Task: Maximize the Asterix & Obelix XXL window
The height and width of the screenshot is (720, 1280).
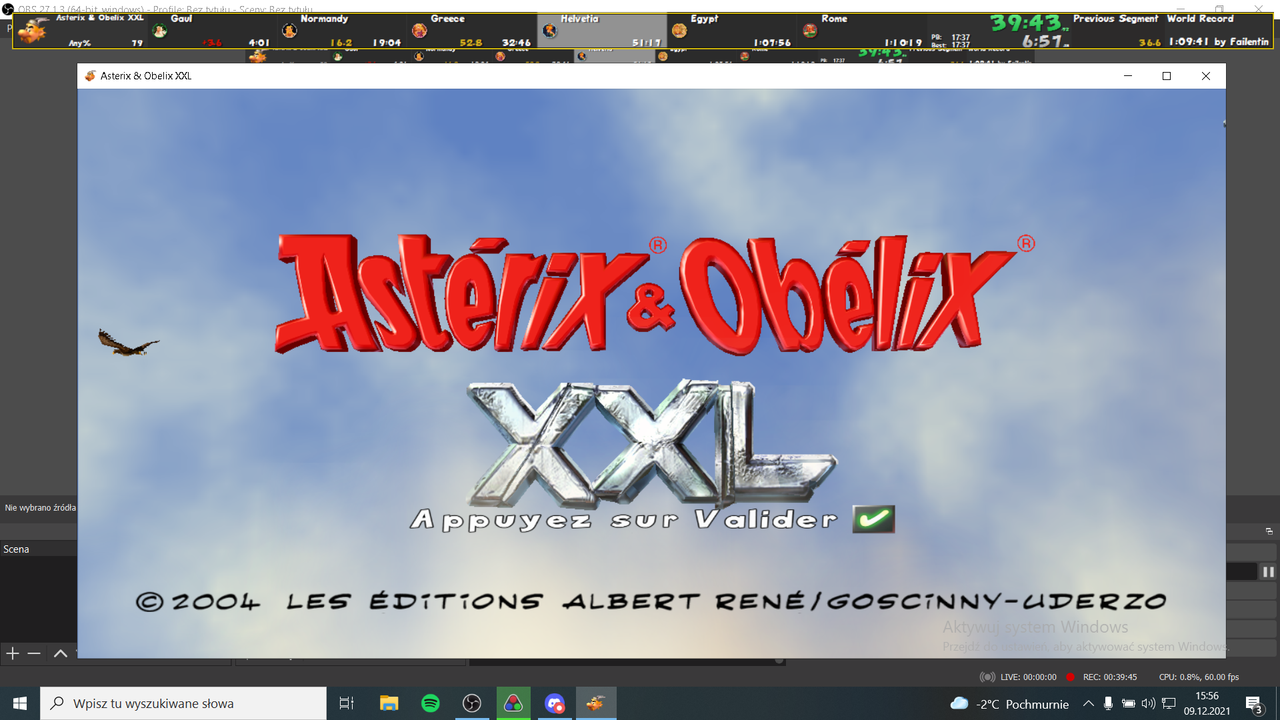Action: coord(1166,76)
